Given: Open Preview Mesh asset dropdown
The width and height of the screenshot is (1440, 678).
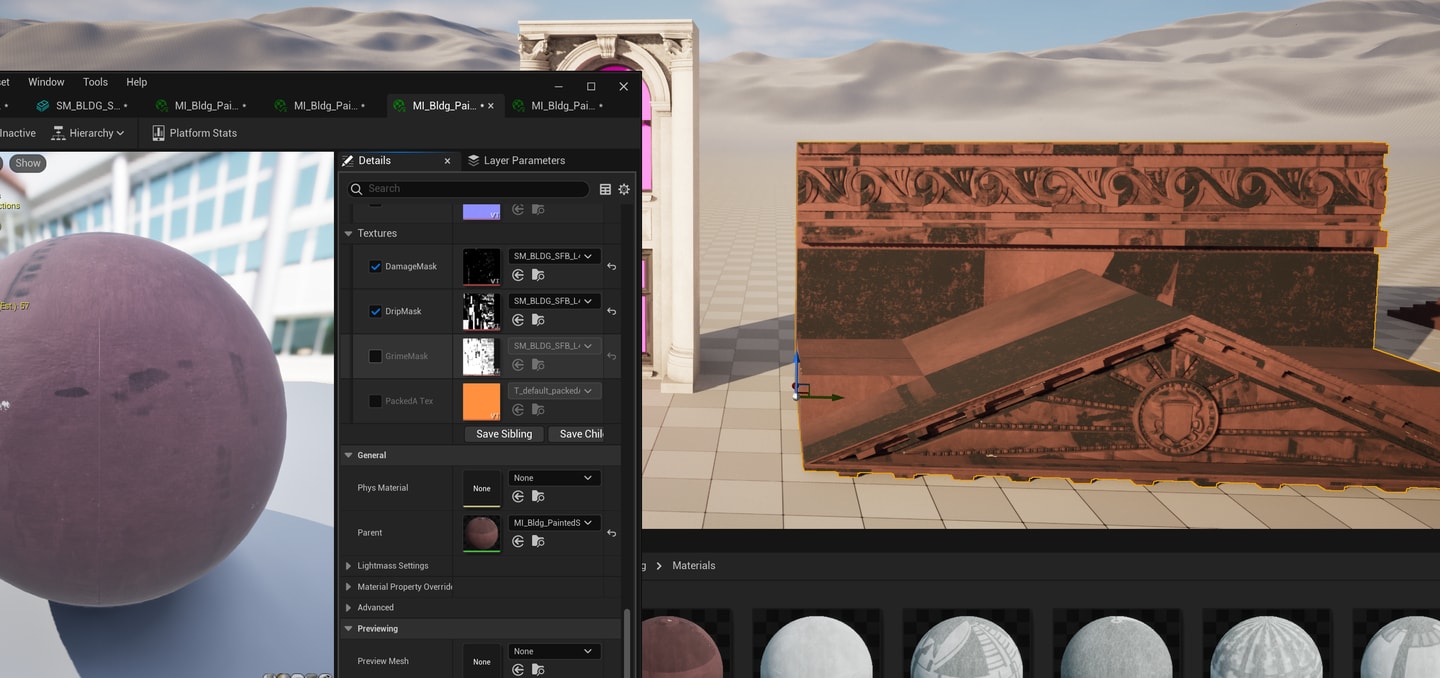Looking at the screenshot, I should click(x=555, y=651).
